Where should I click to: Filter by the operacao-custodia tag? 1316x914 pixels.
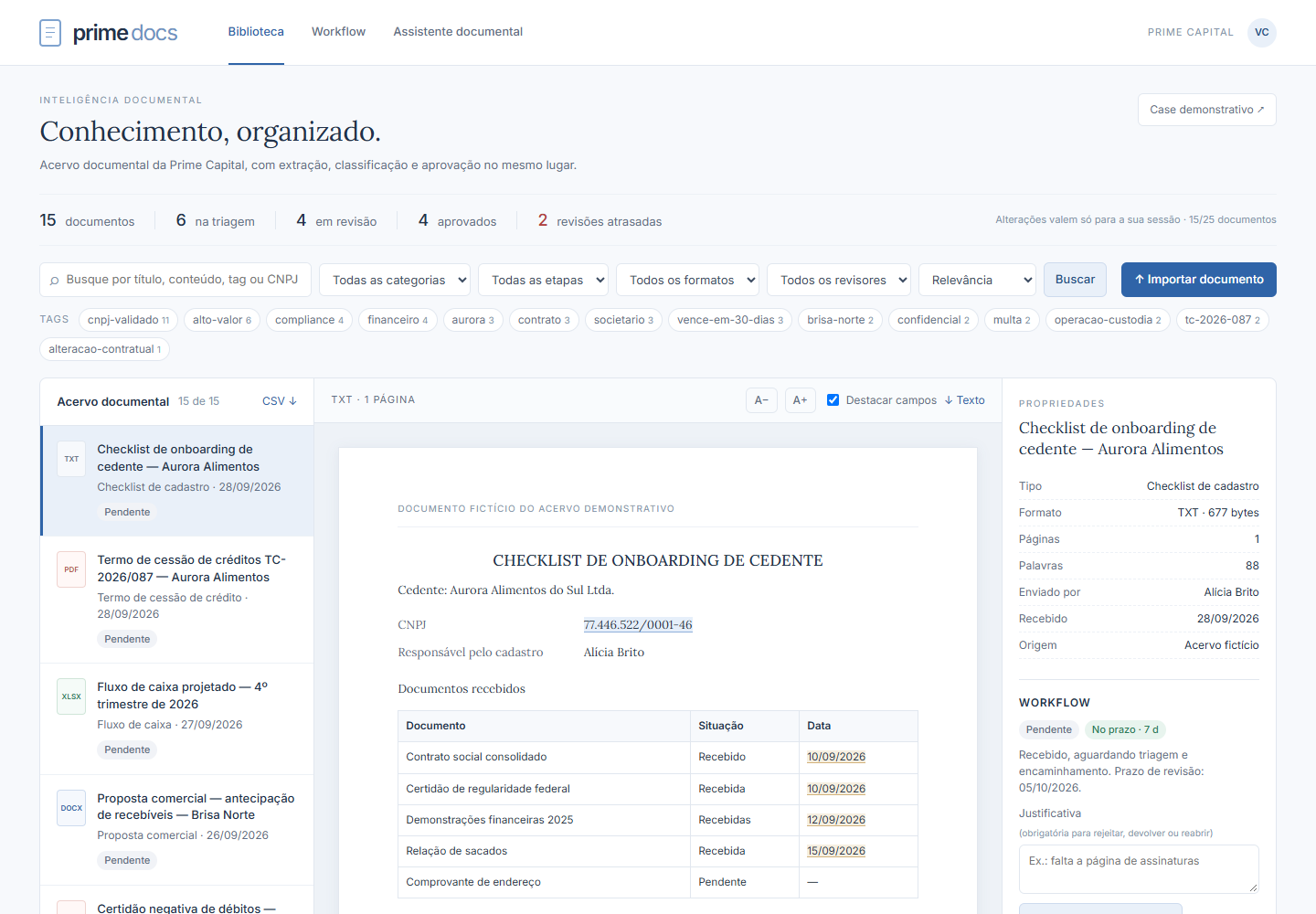tap(1108, 320)
